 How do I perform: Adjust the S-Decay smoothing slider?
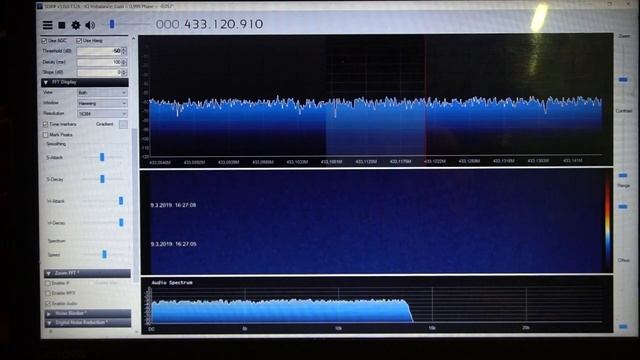tap(102, 179)
